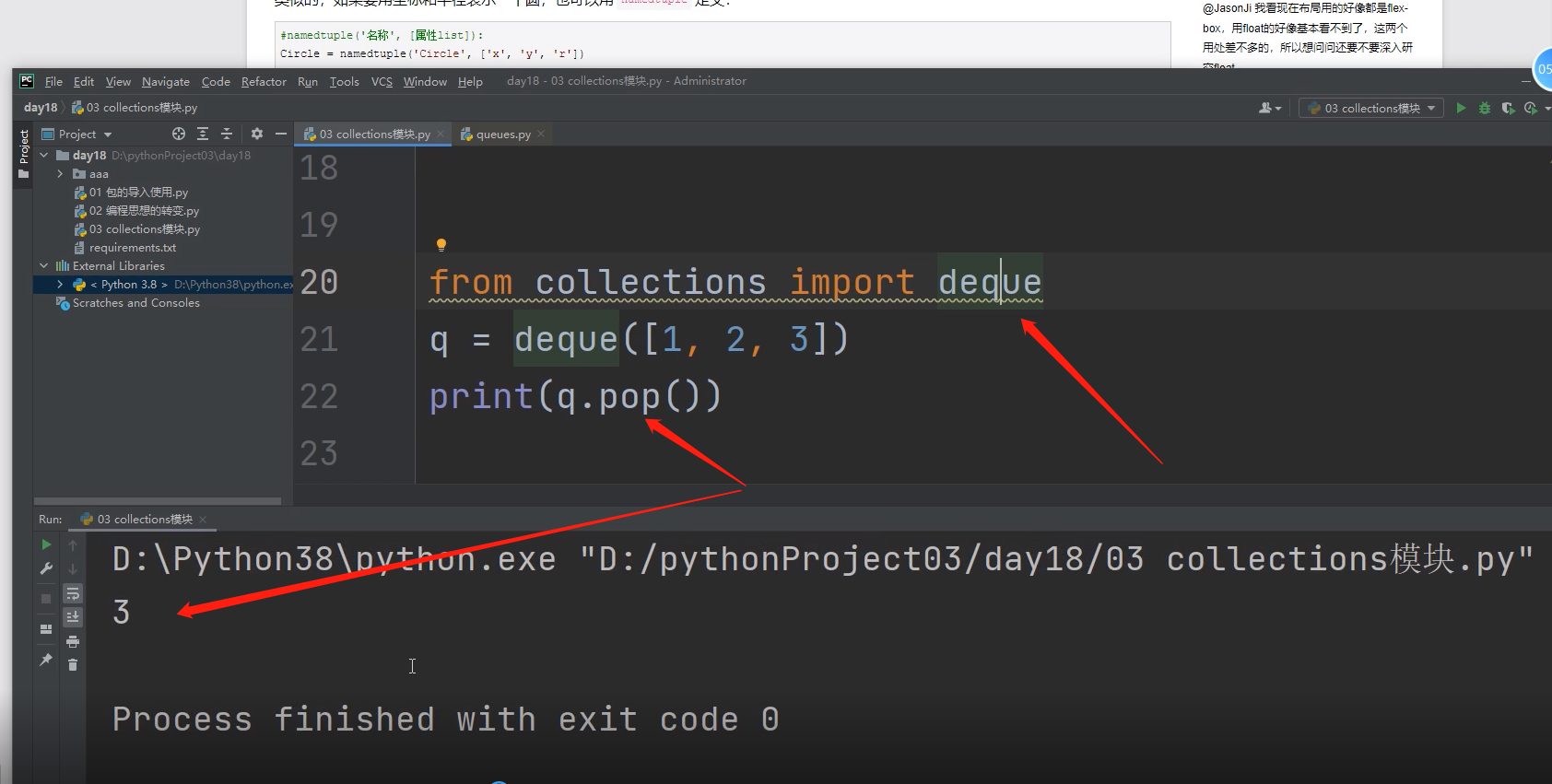The image size is (1552, 784).
Task: Toggle scroll to end in Run console
Action: tap(73, 616)
